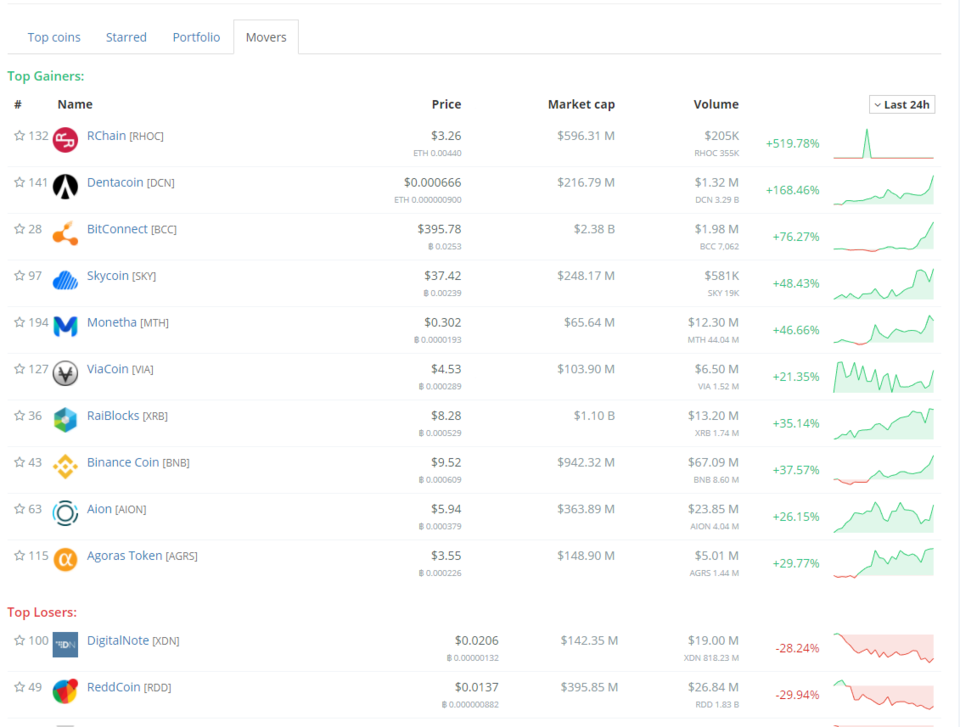Click the Skycoin blue cloud logo
The width and height of the screenshot is (960, 727).
65,280
